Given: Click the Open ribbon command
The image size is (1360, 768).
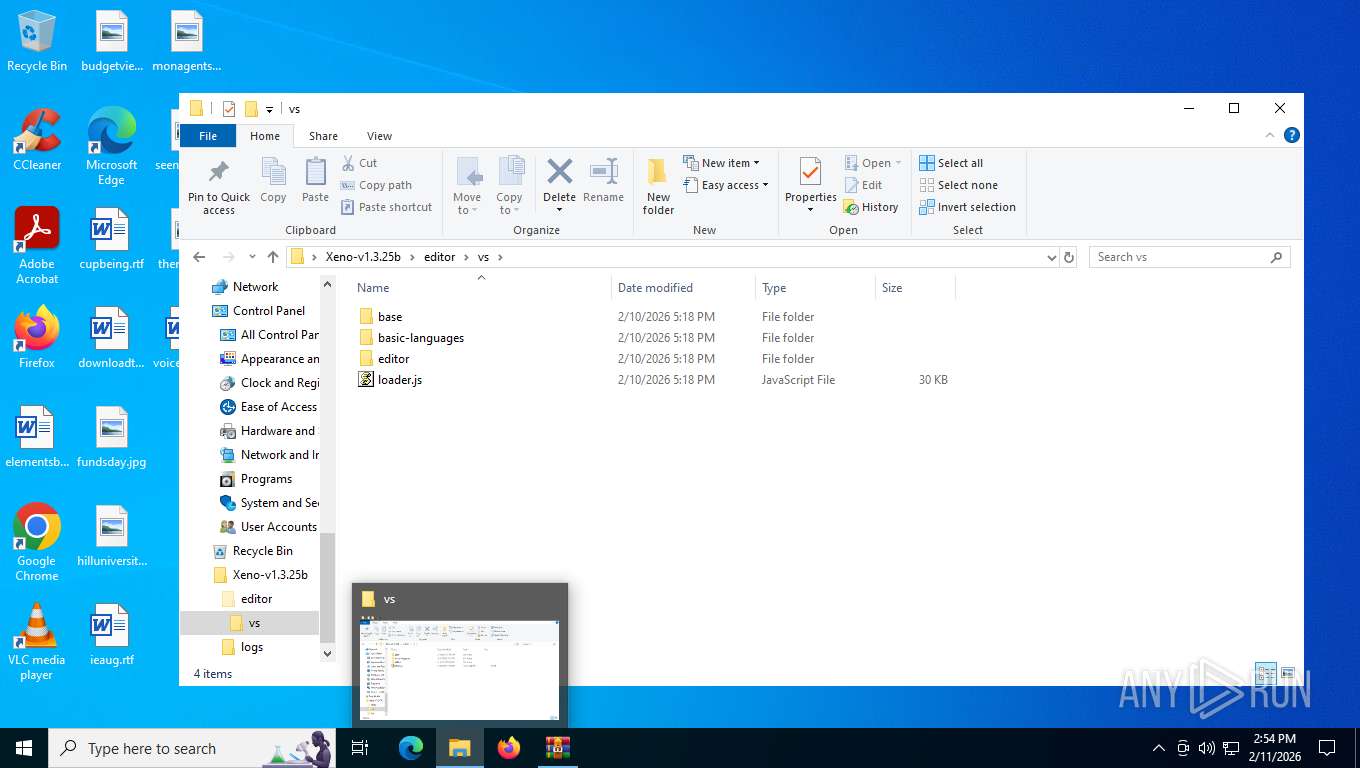Looking at the screenshot, I should click(873, 163).
